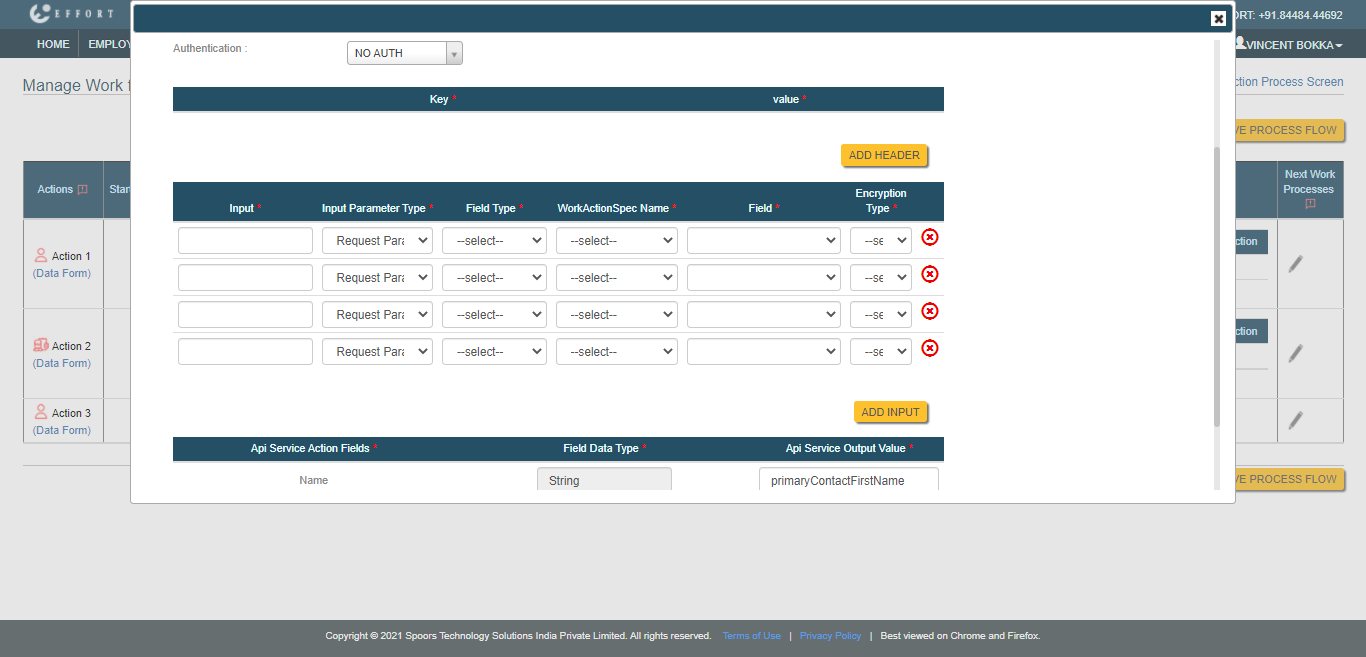Open the Authentication NO AUTH dropdown
Image resolution: width=1366 pixels, height=657 pixels.
(x=404, y=53)
